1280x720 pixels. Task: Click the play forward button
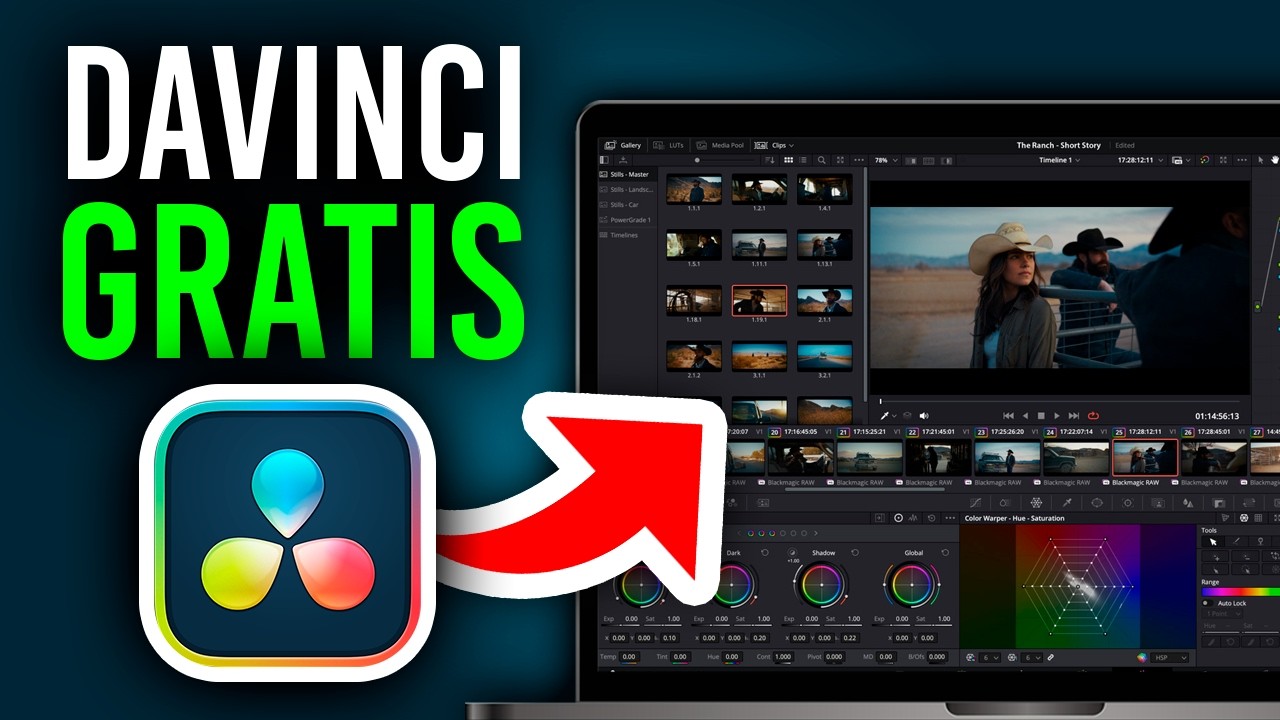[1057, 415]
